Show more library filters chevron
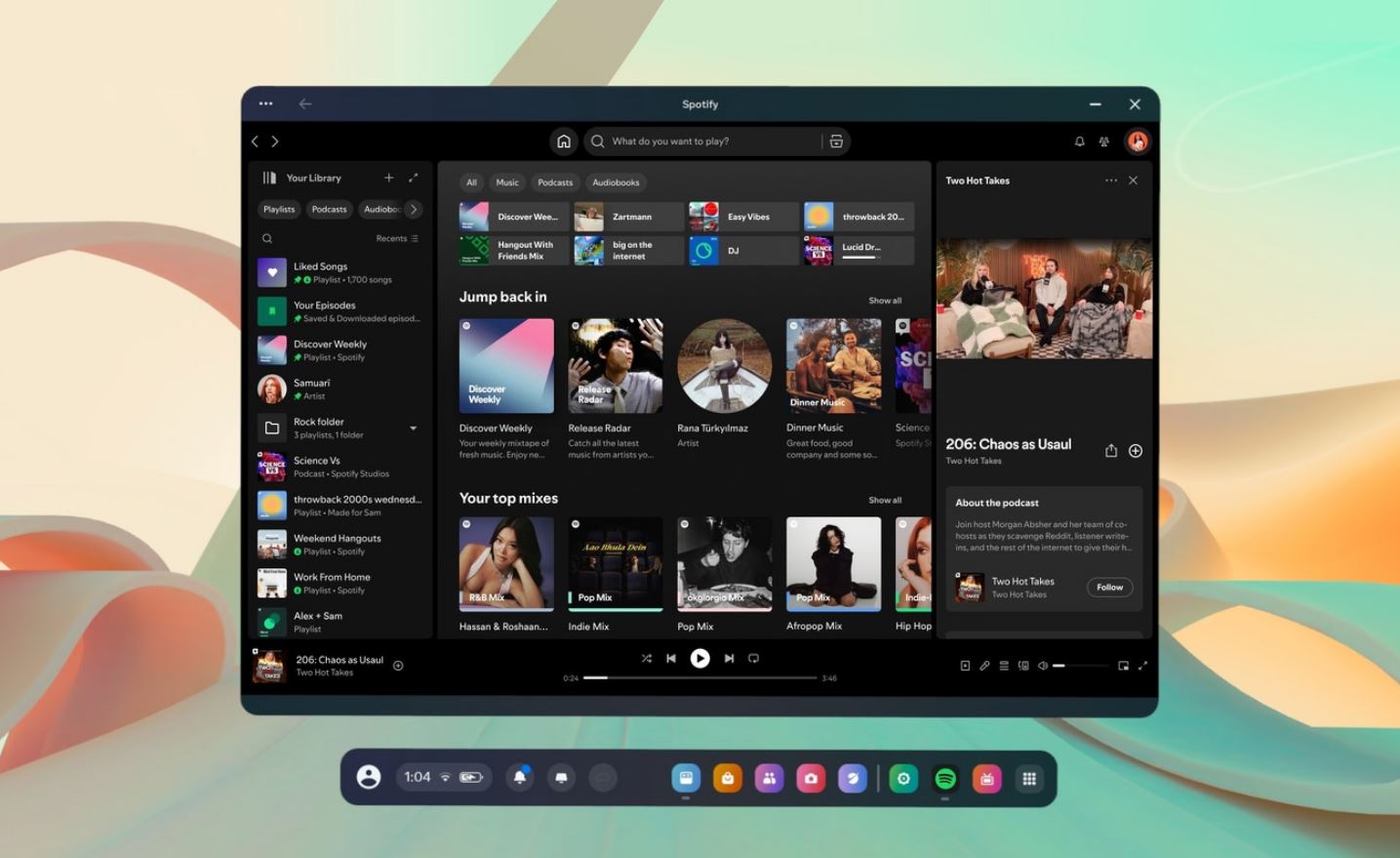This screenshot has height=858, width=1400. tap(414, 209)
